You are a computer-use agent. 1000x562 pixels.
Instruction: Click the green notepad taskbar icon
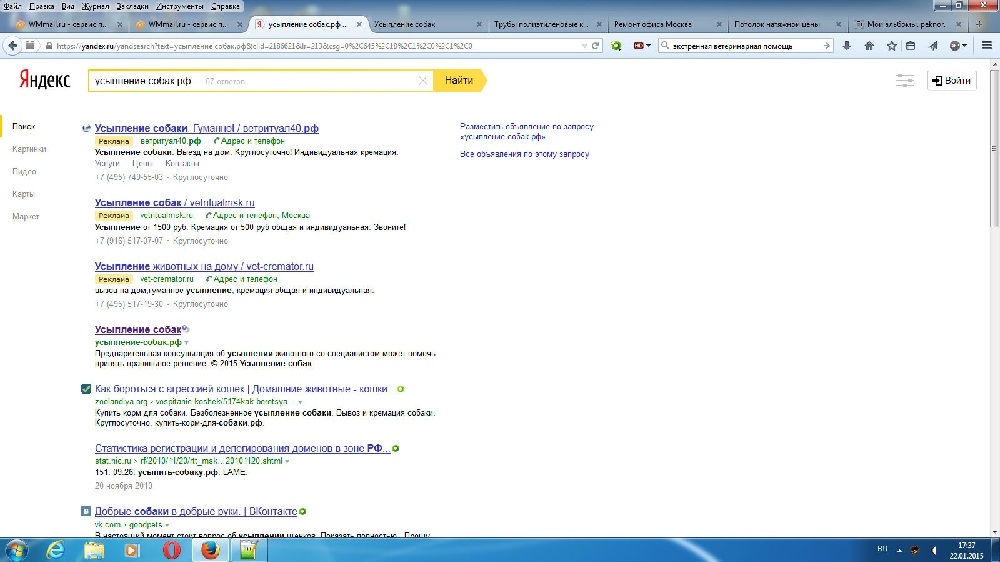point(248,550)
